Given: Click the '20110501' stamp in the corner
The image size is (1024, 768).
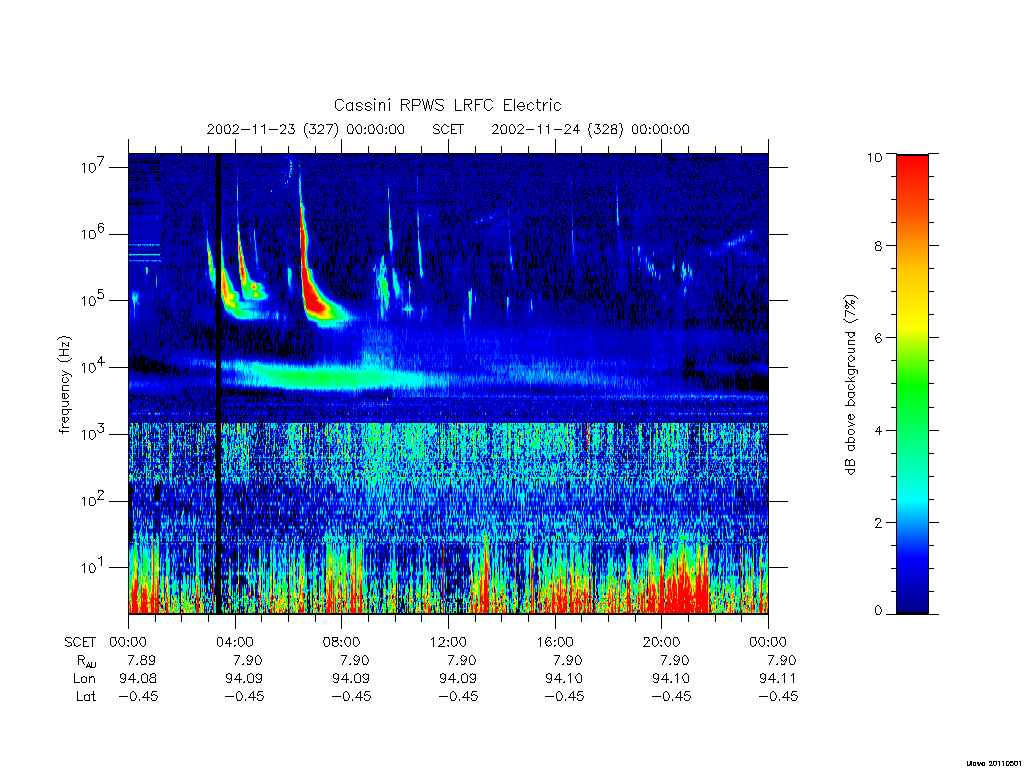Looking at the screenshot, I should [1006, 763].
